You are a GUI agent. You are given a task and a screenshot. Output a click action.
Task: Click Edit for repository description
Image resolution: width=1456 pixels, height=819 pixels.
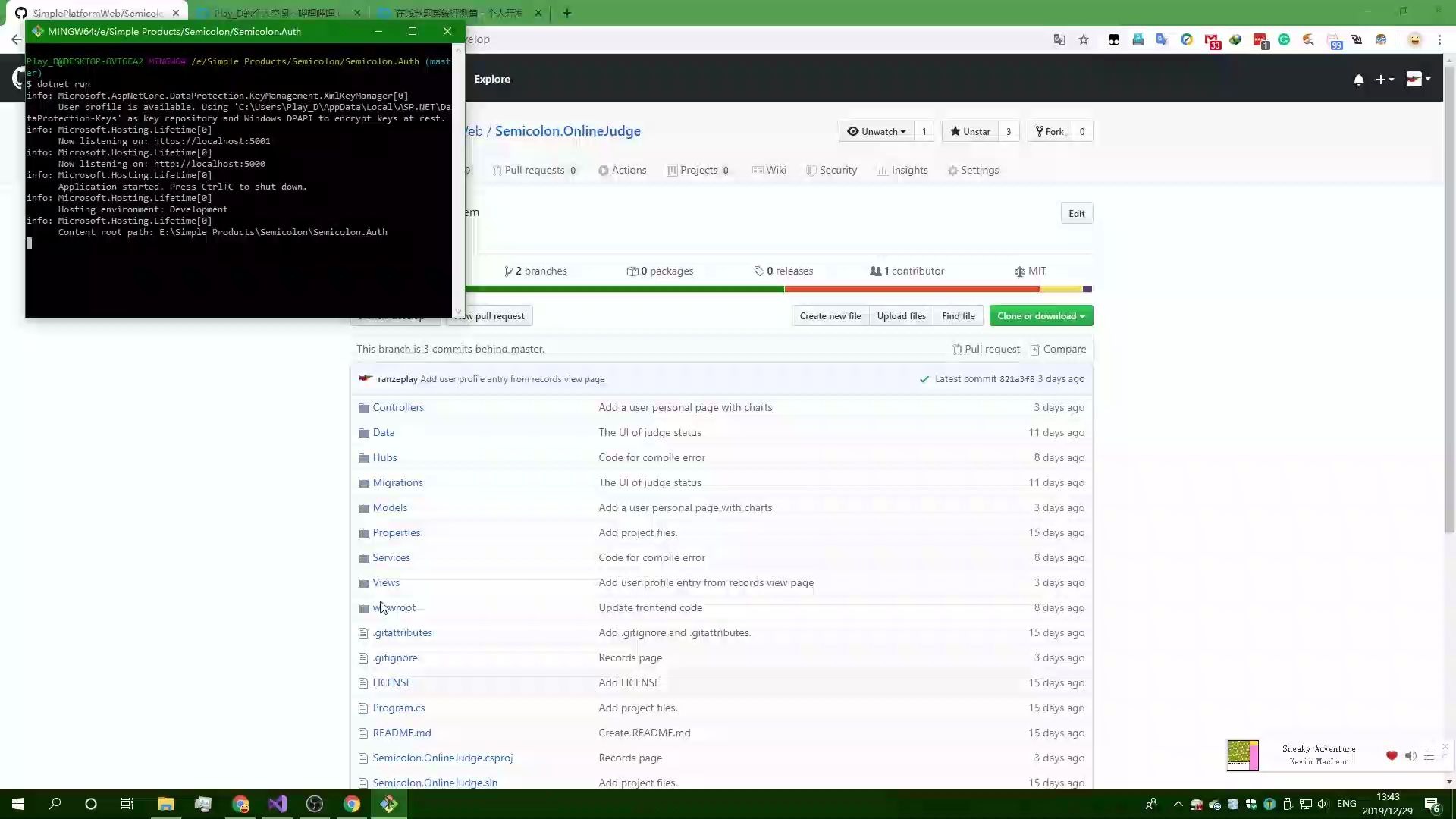[1077, 213]
